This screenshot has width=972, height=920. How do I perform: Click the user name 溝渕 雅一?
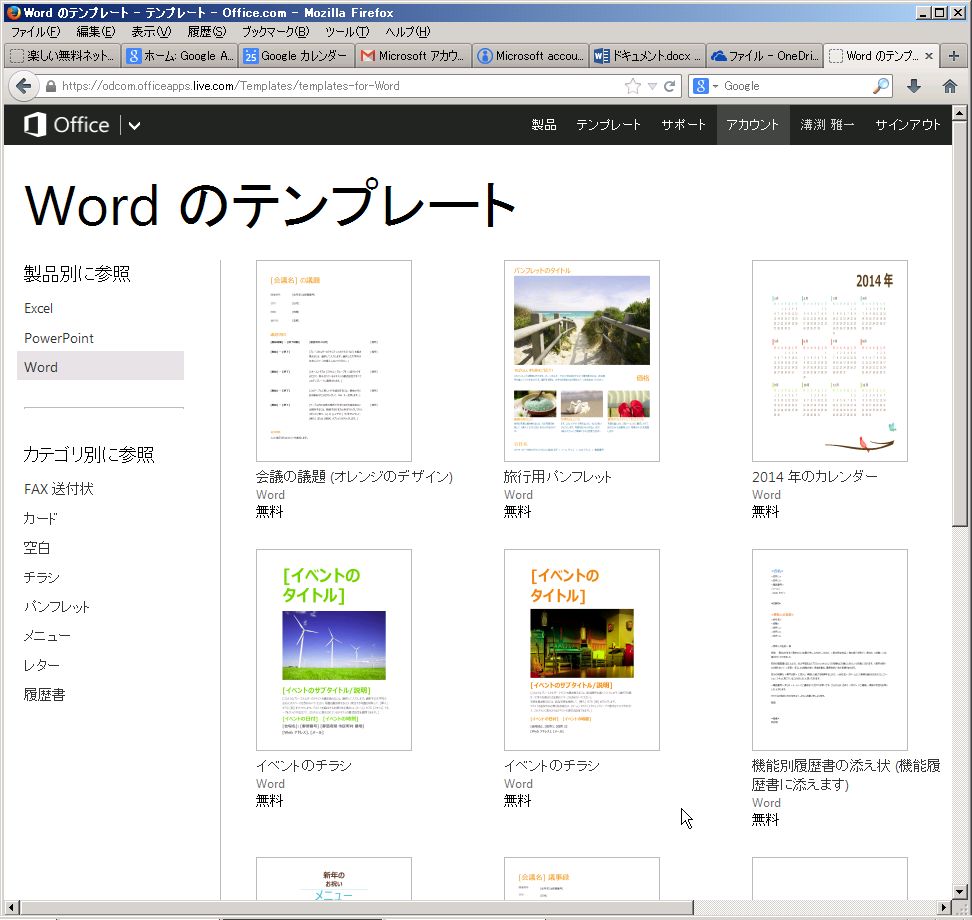point(827,125)
